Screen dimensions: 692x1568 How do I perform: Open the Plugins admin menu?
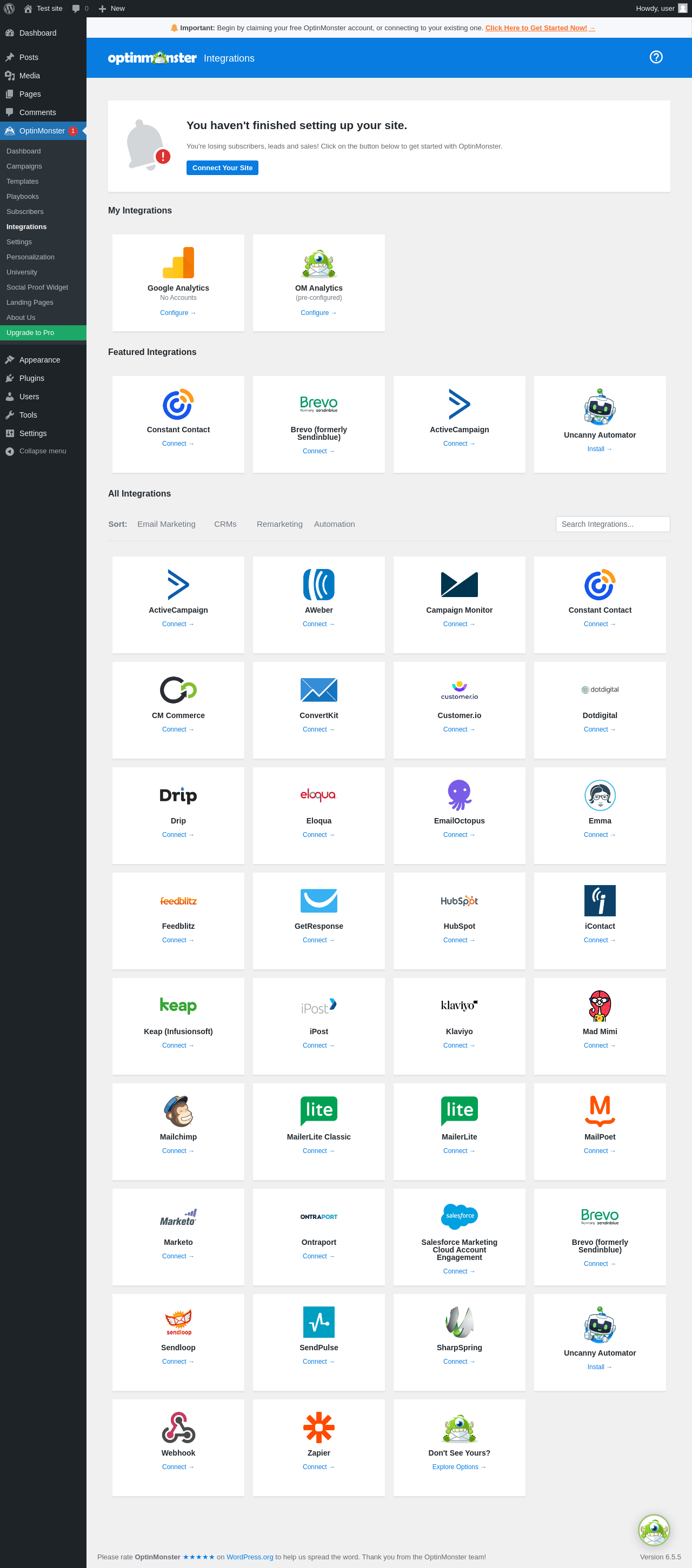(43, 378)
